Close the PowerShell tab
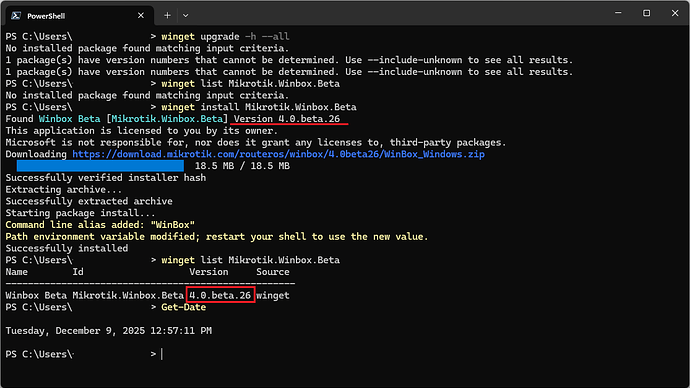Viewport: 690px width, 388px height. [141, 15]
